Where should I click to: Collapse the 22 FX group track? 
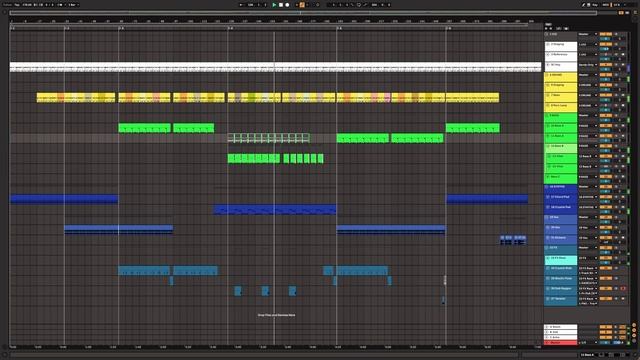click(x=547, y=248)
